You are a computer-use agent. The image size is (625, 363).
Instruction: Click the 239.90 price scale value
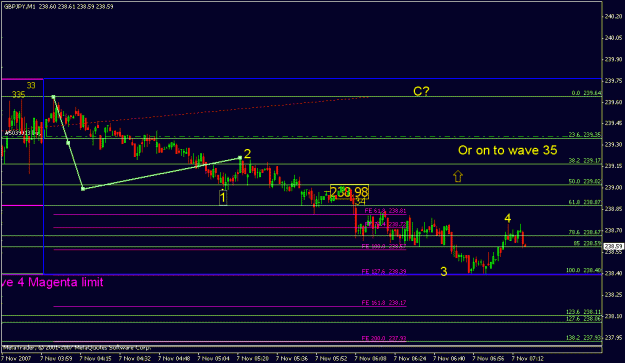(613, 59)
